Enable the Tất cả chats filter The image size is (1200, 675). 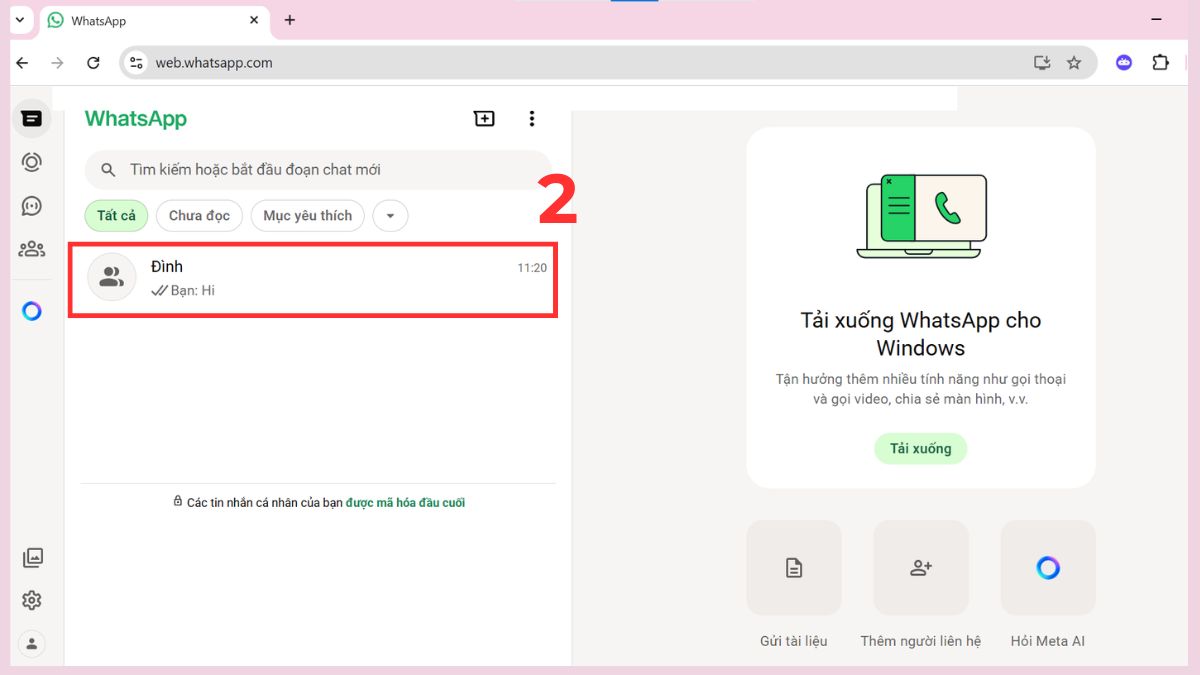pos(115,215)
